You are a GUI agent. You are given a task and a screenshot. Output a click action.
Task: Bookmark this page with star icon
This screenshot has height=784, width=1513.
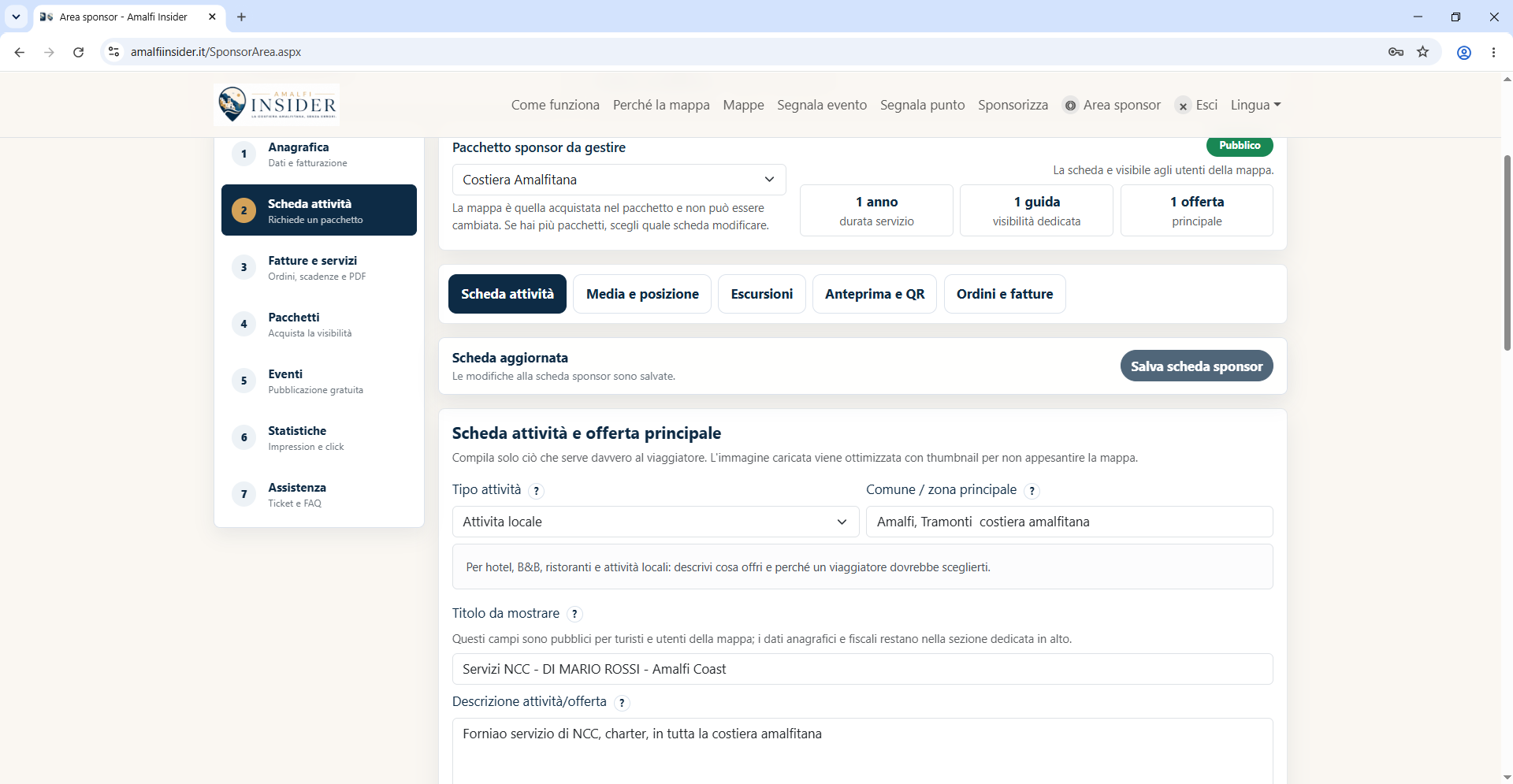click(1423, 52)
